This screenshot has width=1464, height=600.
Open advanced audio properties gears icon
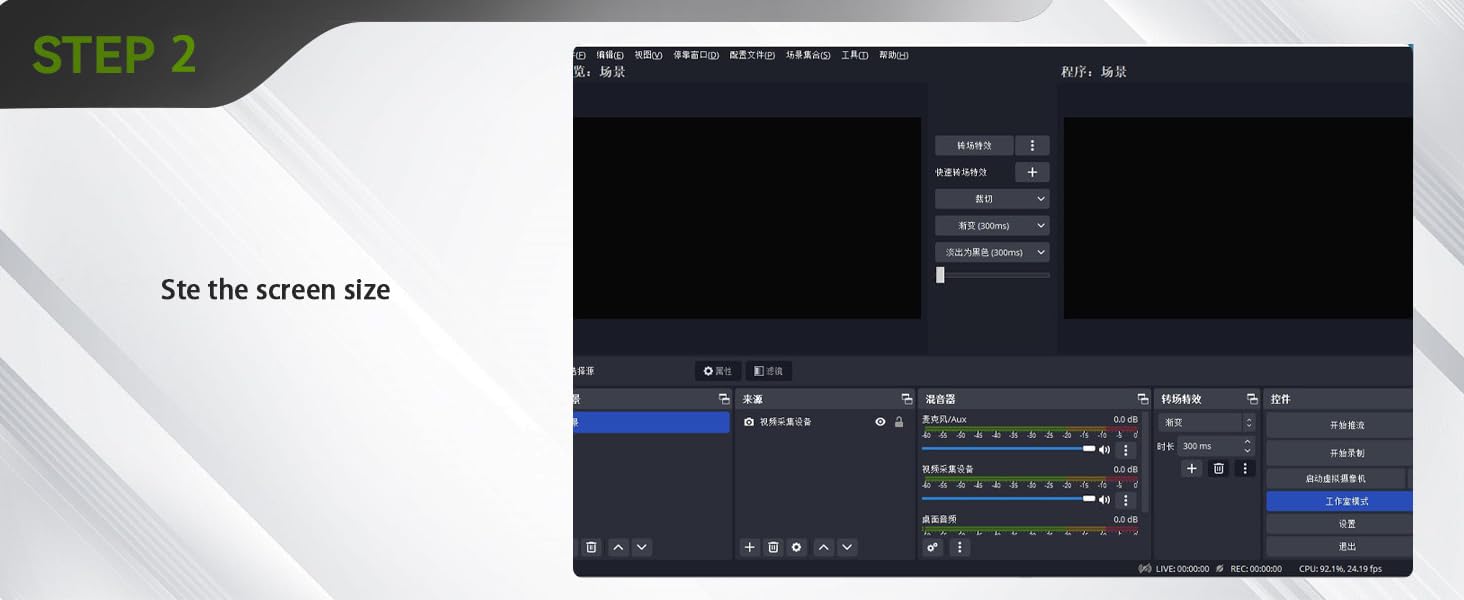click(x=933, y=547)
